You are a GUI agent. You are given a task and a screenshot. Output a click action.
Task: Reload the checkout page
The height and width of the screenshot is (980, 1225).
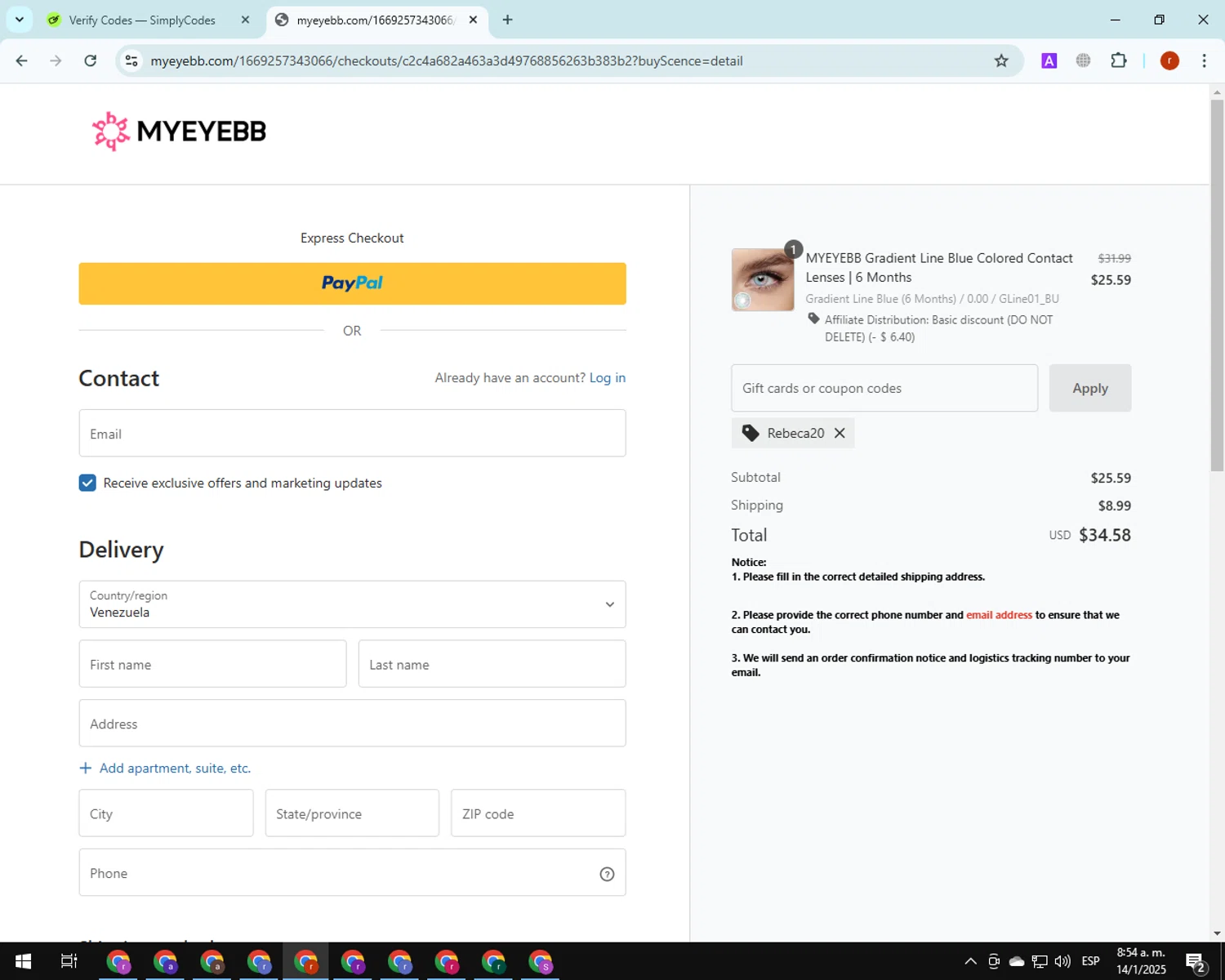[91, 60]
